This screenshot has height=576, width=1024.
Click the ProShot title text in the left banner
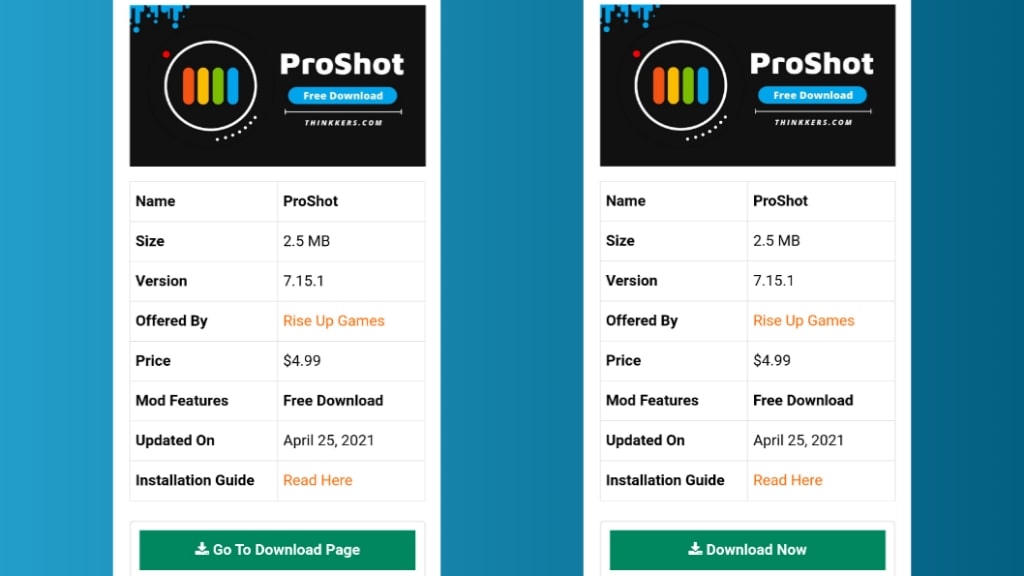coord(342,64)
